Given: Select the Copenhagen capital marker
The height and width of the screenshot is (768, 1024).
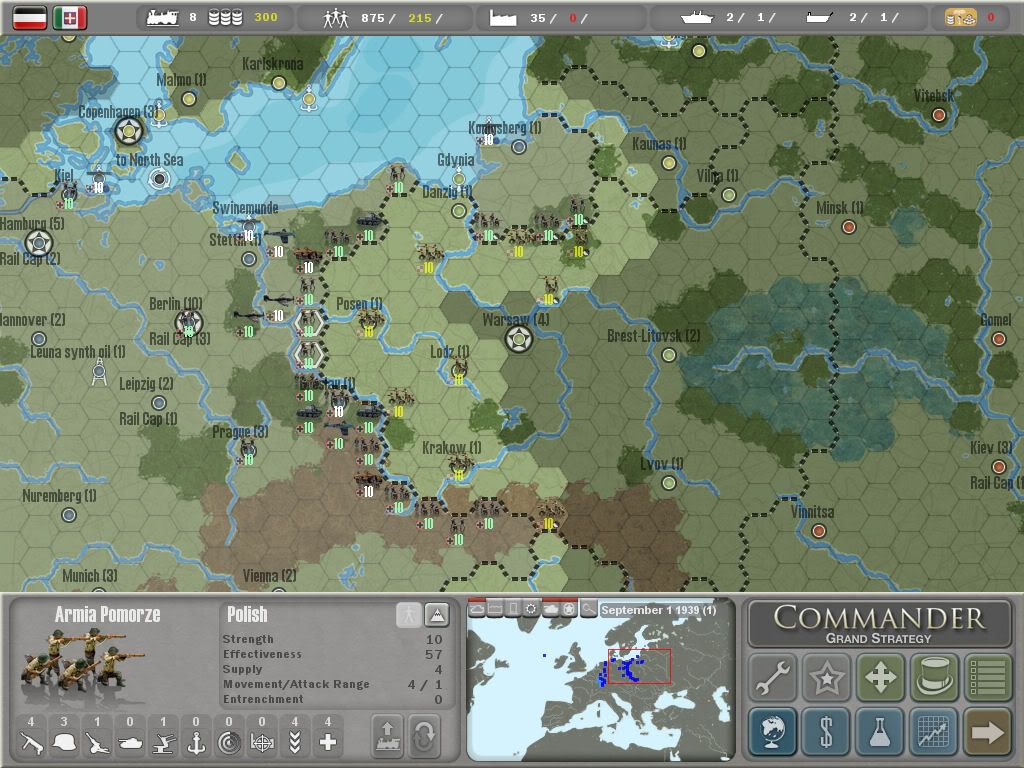Looking at the screenshot, I should click(x=129, y=131).
